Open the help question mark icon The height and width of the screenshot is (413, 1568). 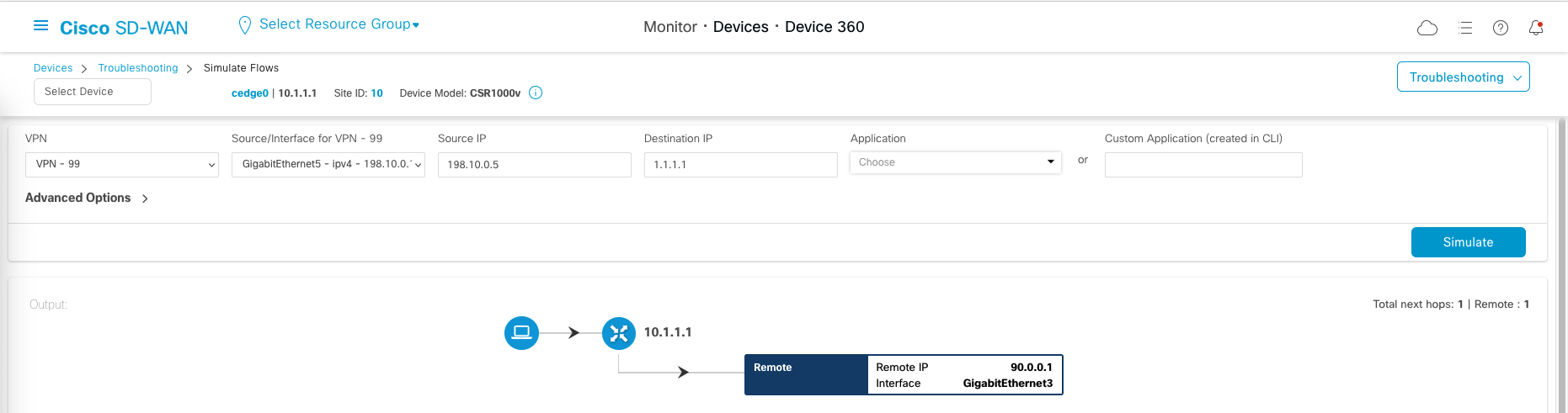point(1501,28)
